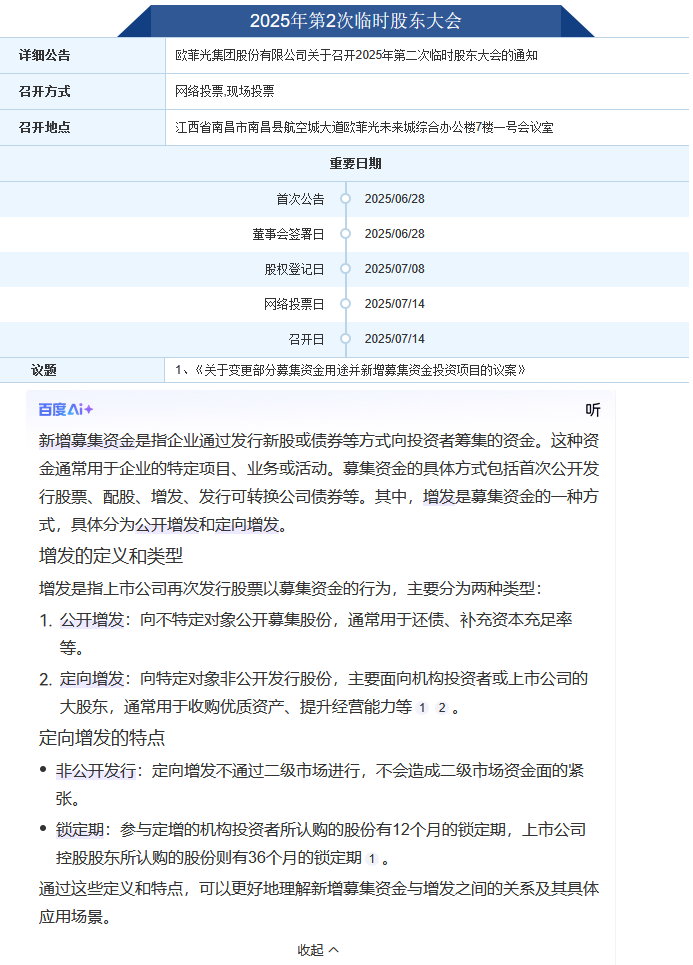
Task: Click the timeline dot beside 首次公告
Action: pyautogui.click(x=346, y=199)
